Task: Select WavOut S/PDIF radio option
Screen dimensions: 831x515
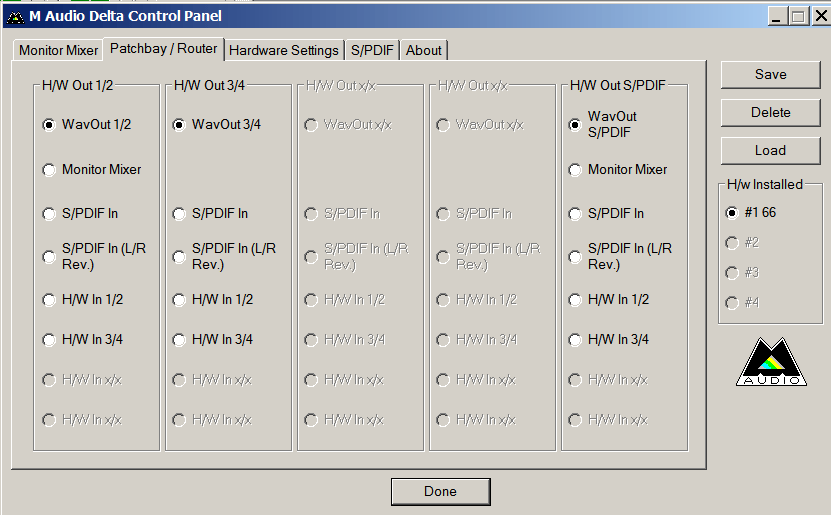Action: [575, 125]
